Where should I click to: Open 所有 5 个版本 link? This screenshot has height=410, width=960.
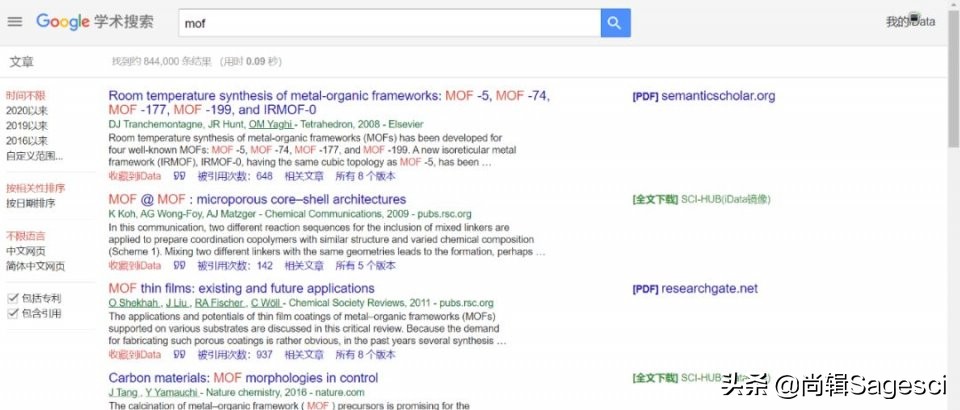pyautogui.click(x=366, y=266)
